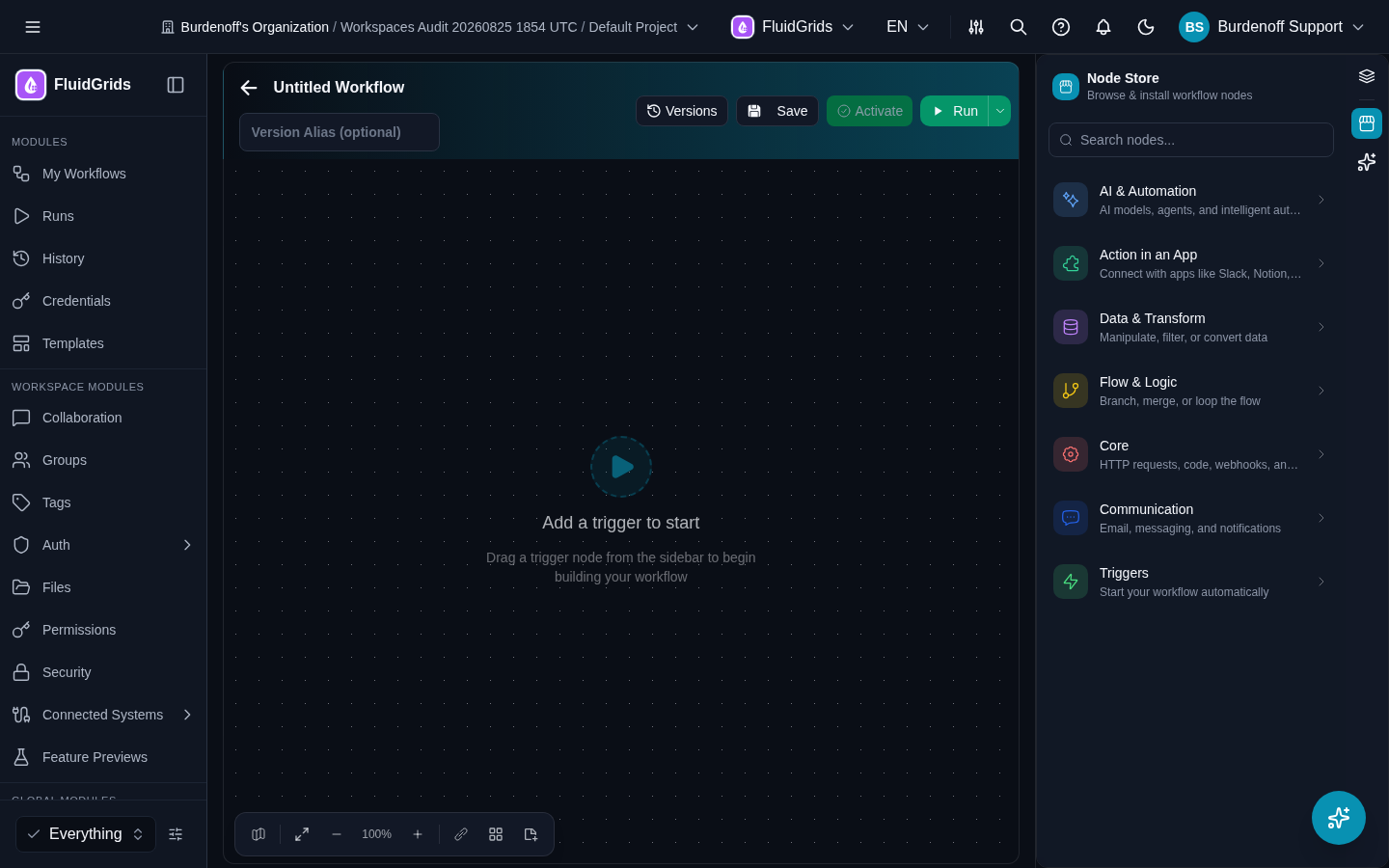Screen dimensions: 1389x868
Task: Click the Untitled Workflow title
Action: (x=339, y=87)
